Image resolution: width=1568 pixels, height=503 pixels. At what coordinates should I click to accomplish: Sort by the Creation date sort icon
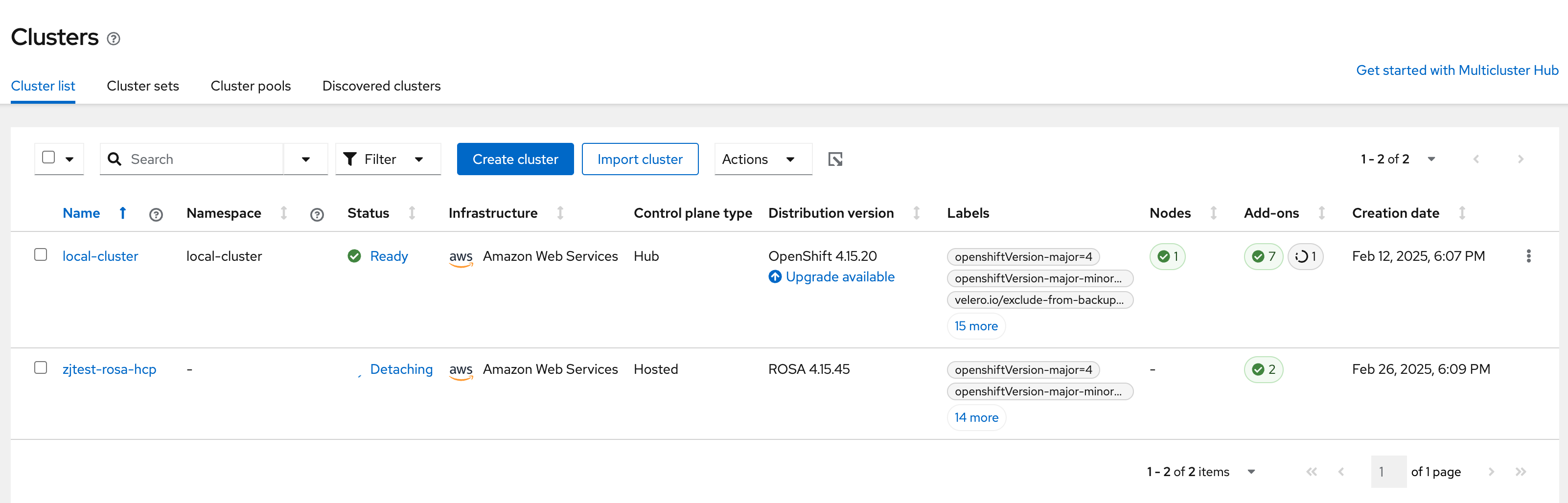click(1461, 213)
